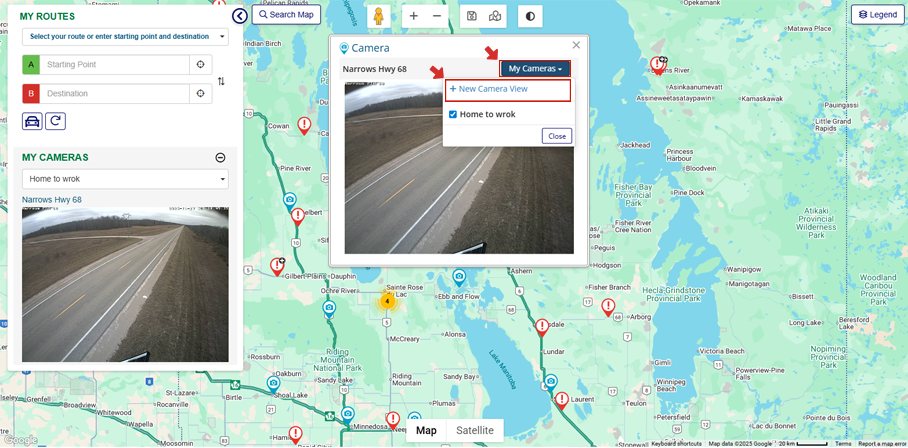Zoom in with the plus button
This screenshot has height=448, width=908.
tap(413, 16)
